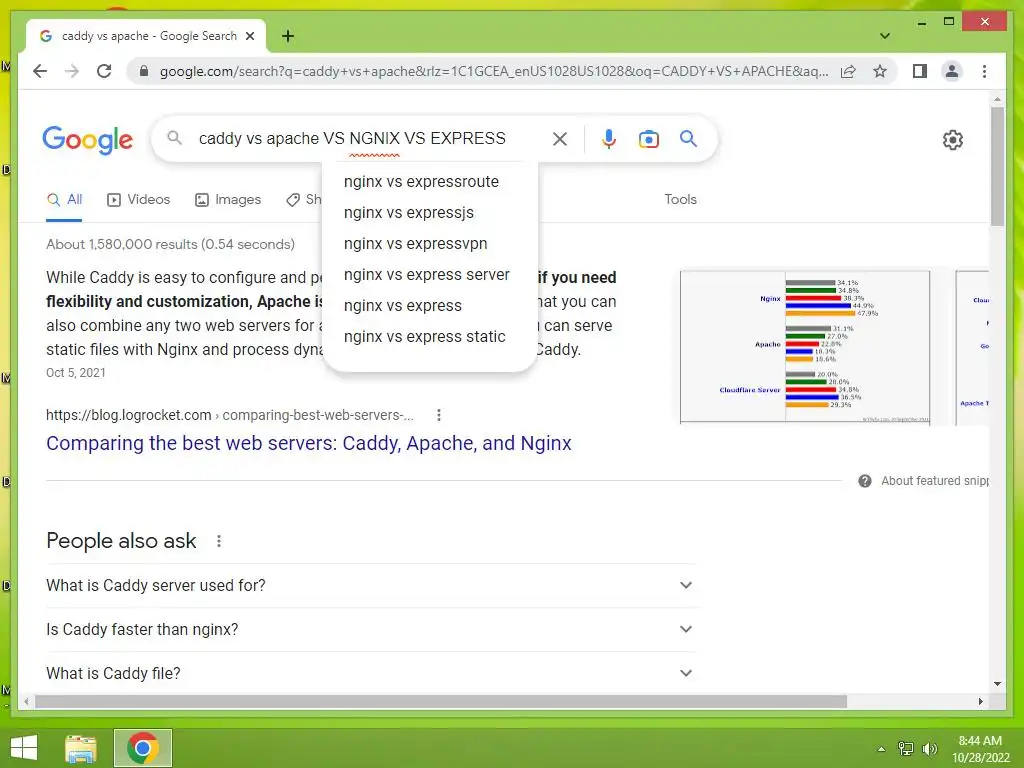Search by image with the camera icon

pyautogui.click(x=648, y=138)
